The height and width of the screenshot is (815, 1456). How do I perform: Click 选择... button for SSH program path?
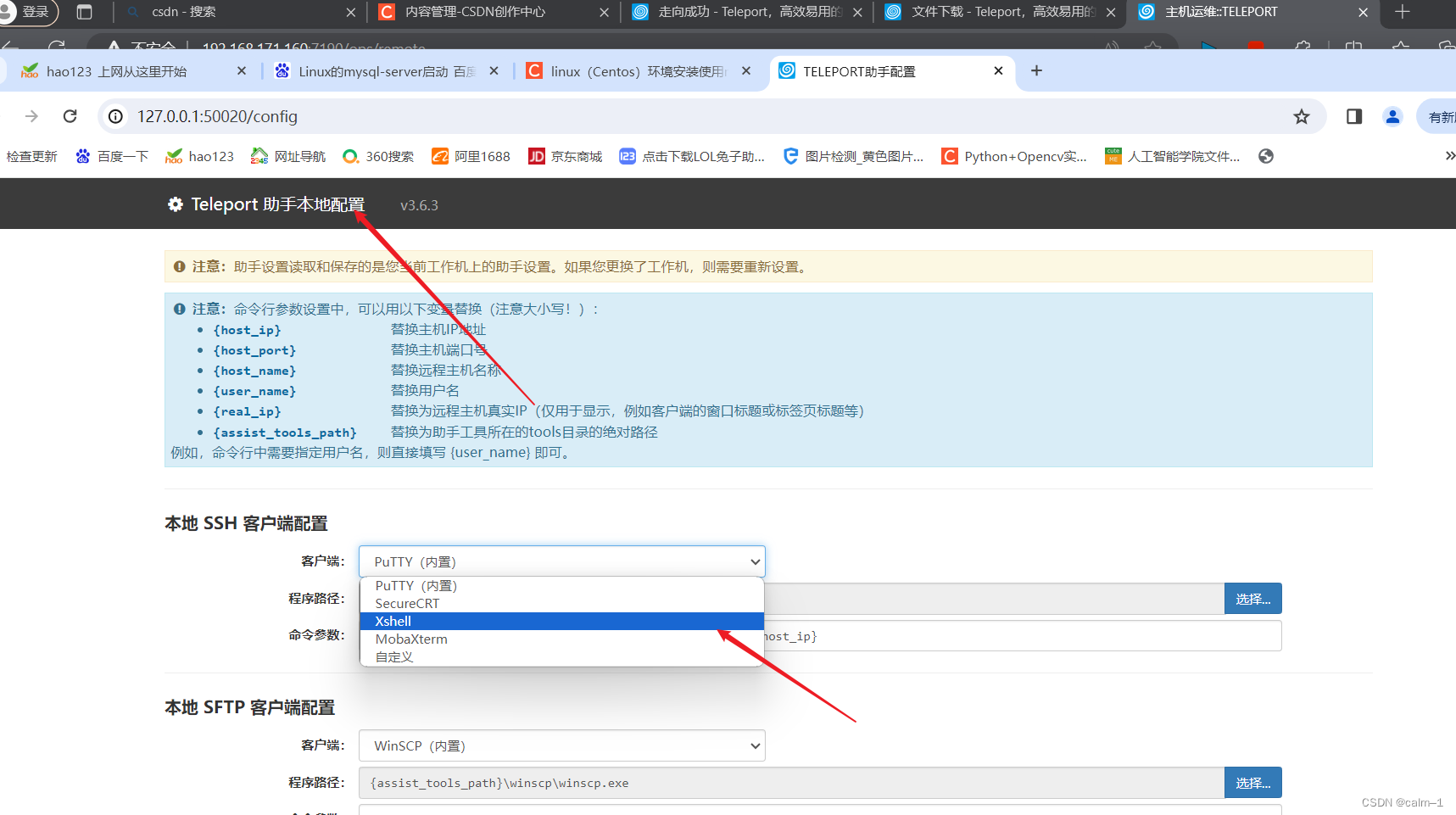[1252, 599]
